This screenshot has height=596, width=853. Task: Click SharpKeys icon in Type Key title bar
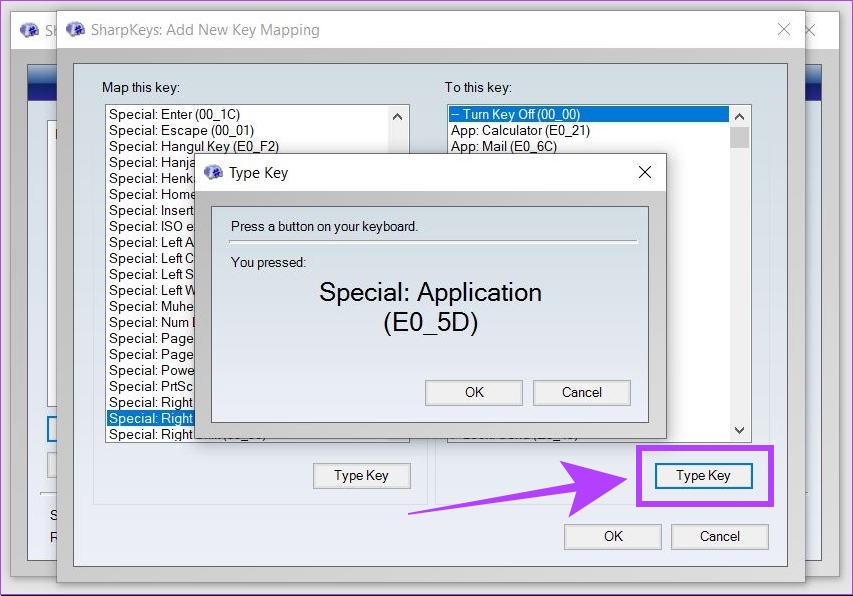pyautogui.click(x=213, y=172)
